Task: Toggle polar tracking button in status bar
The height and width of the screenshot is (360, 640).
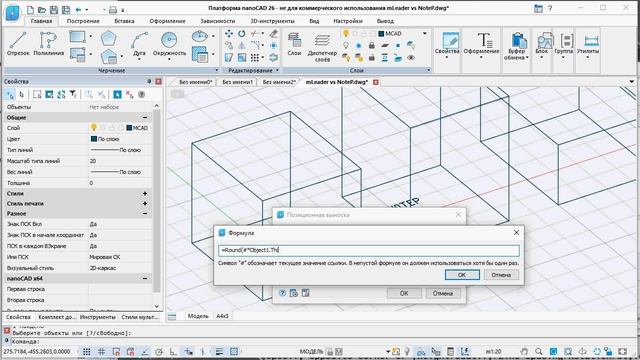Action: click(x=159, y=351)
